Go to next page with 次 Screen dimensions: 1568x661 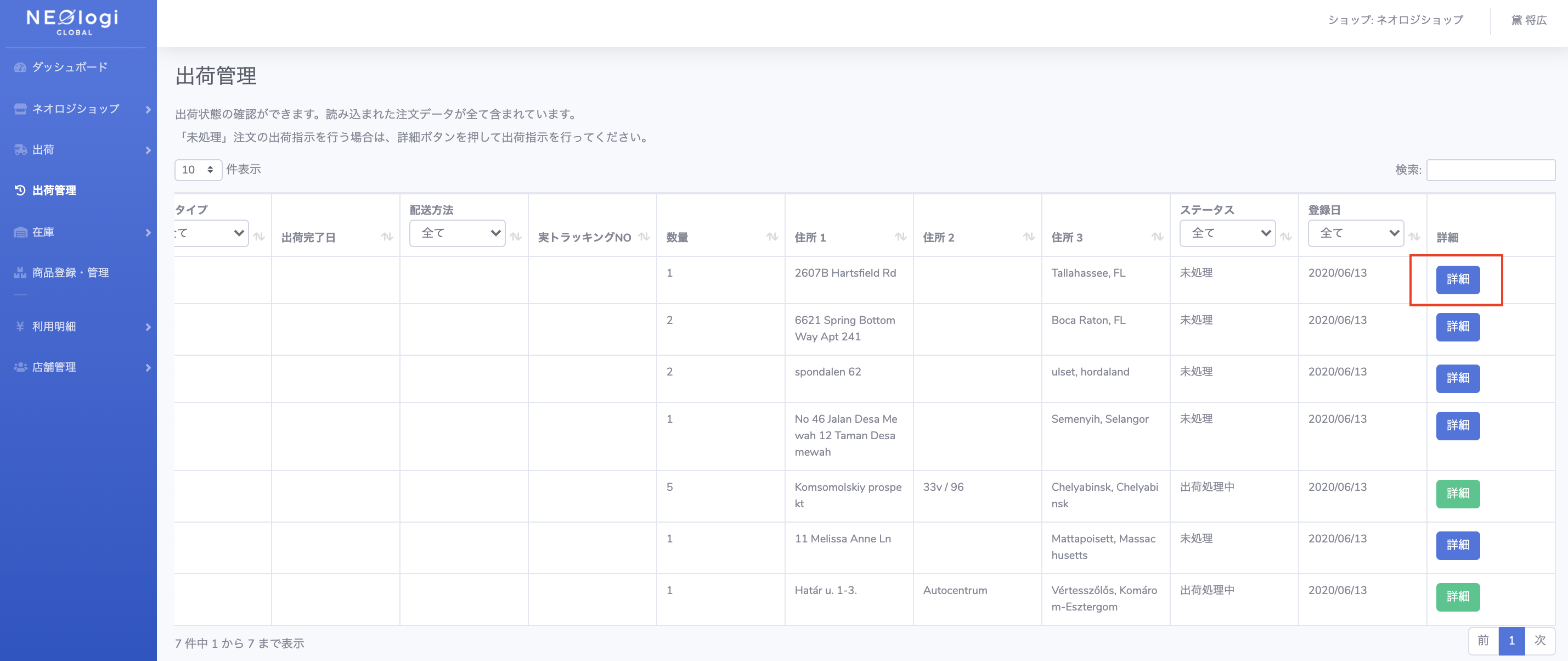[x=1539, y=640]
